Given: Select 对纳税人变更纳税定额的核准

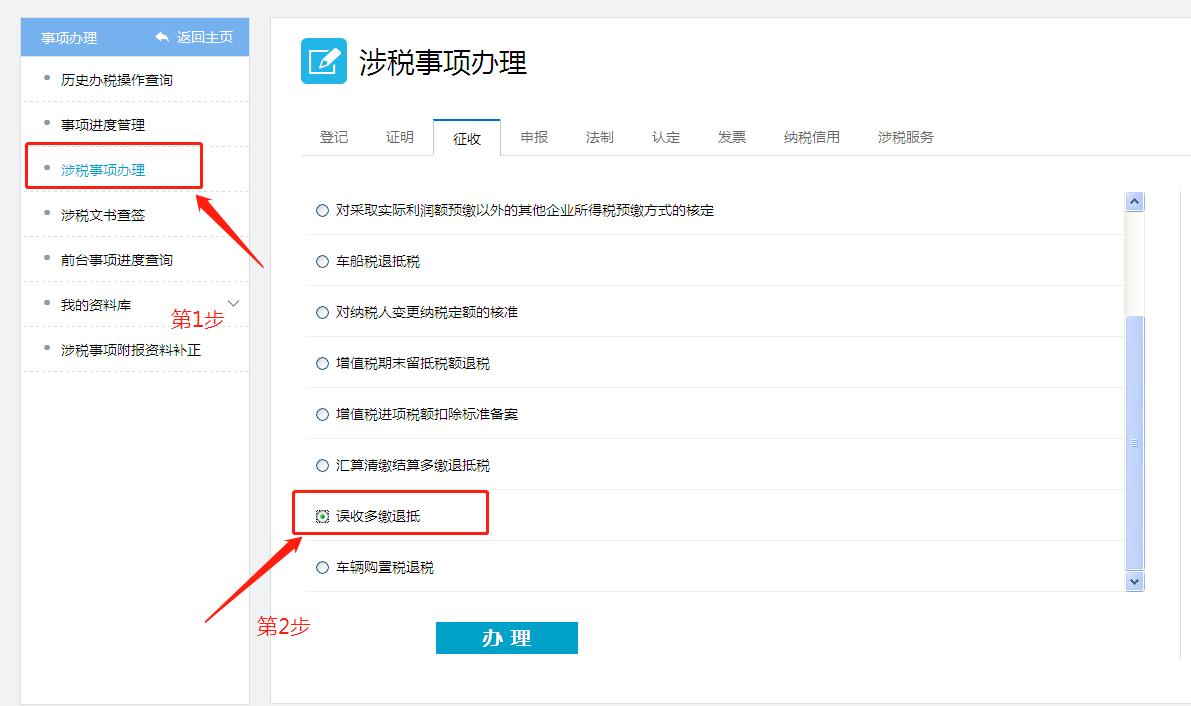Looking at the screenshot, I should point(322,312).
